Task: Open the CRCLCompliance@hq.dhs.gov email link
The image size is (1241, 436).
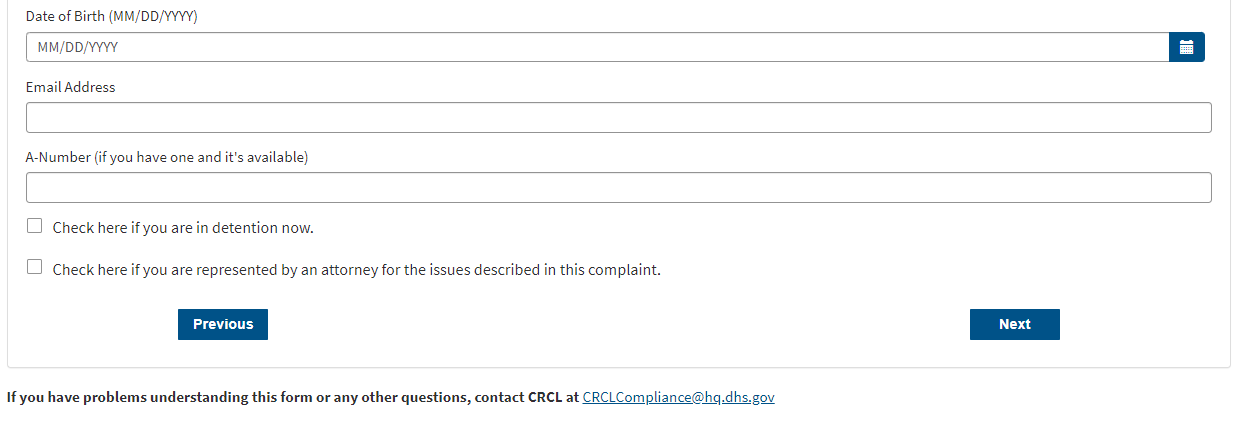Action: tap(678, 397)
